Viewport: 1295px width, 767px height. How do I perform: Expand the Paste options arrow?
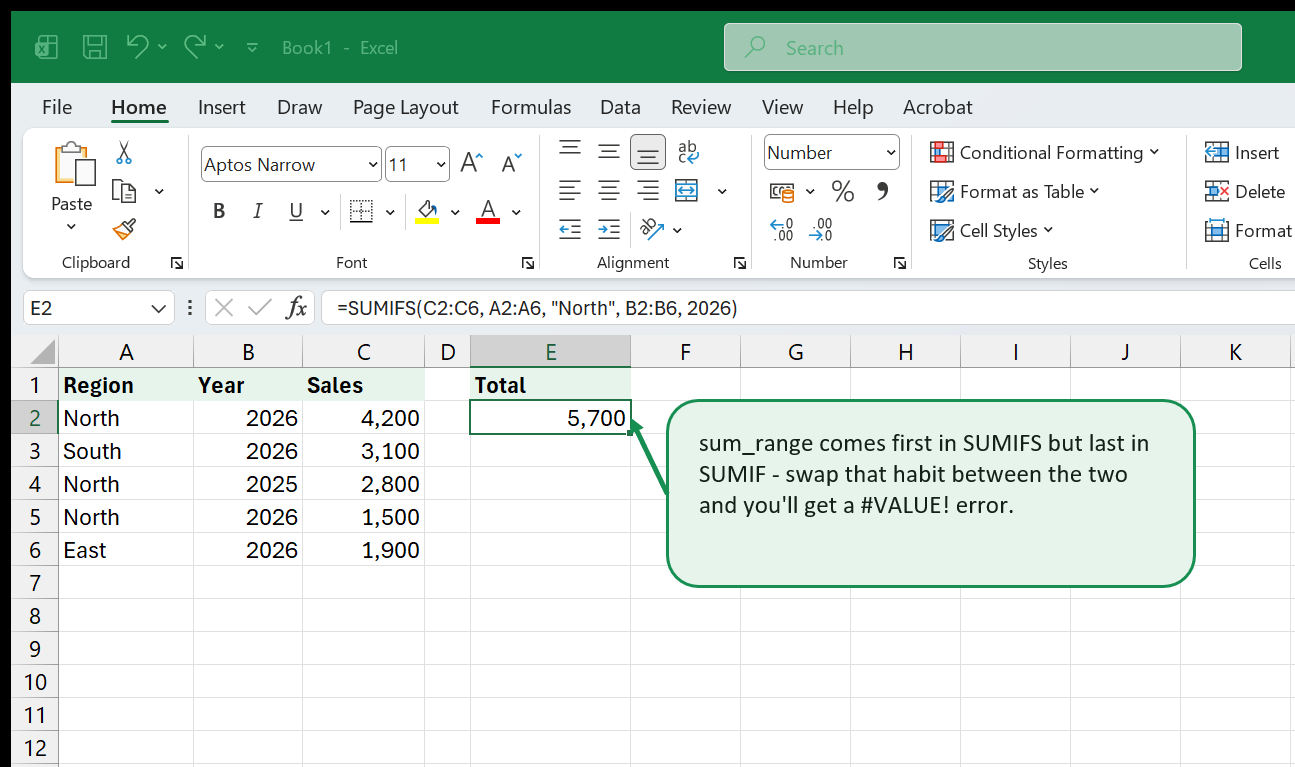click(x=71, y=227)
